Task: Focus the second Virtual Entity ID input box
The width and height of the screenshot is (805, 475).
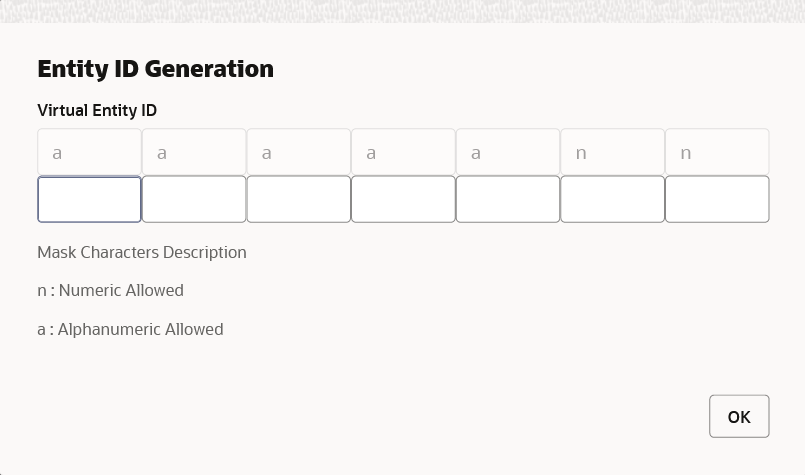Action: point(194,199)
